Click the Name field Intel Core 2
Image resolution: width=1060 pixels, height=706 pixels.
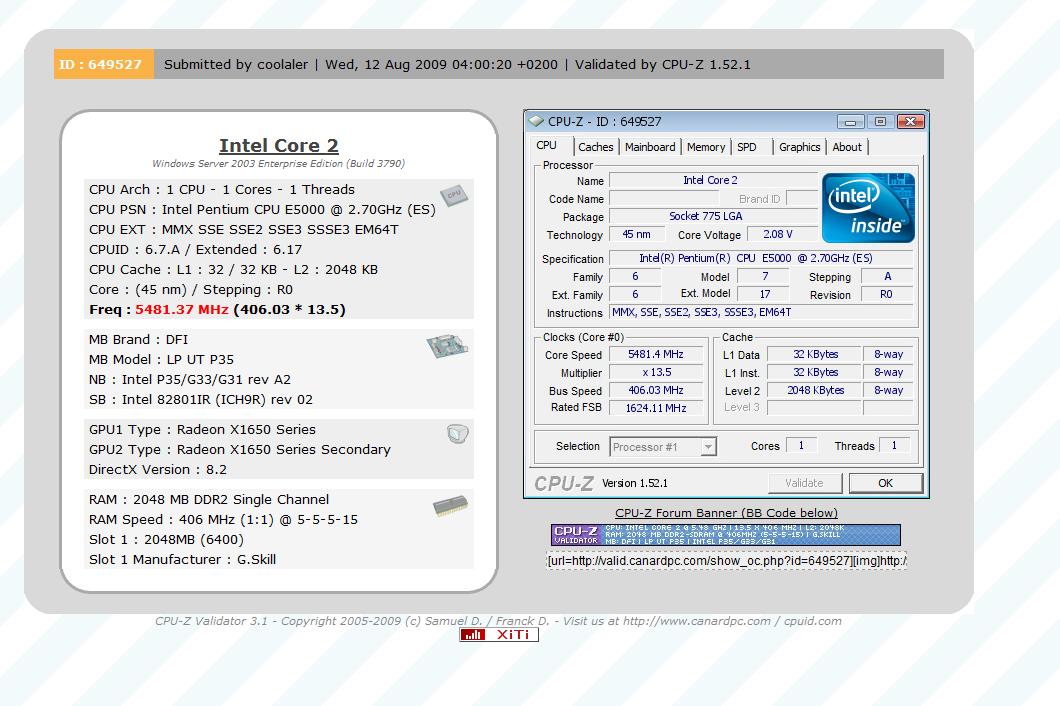tap(713, 180)
